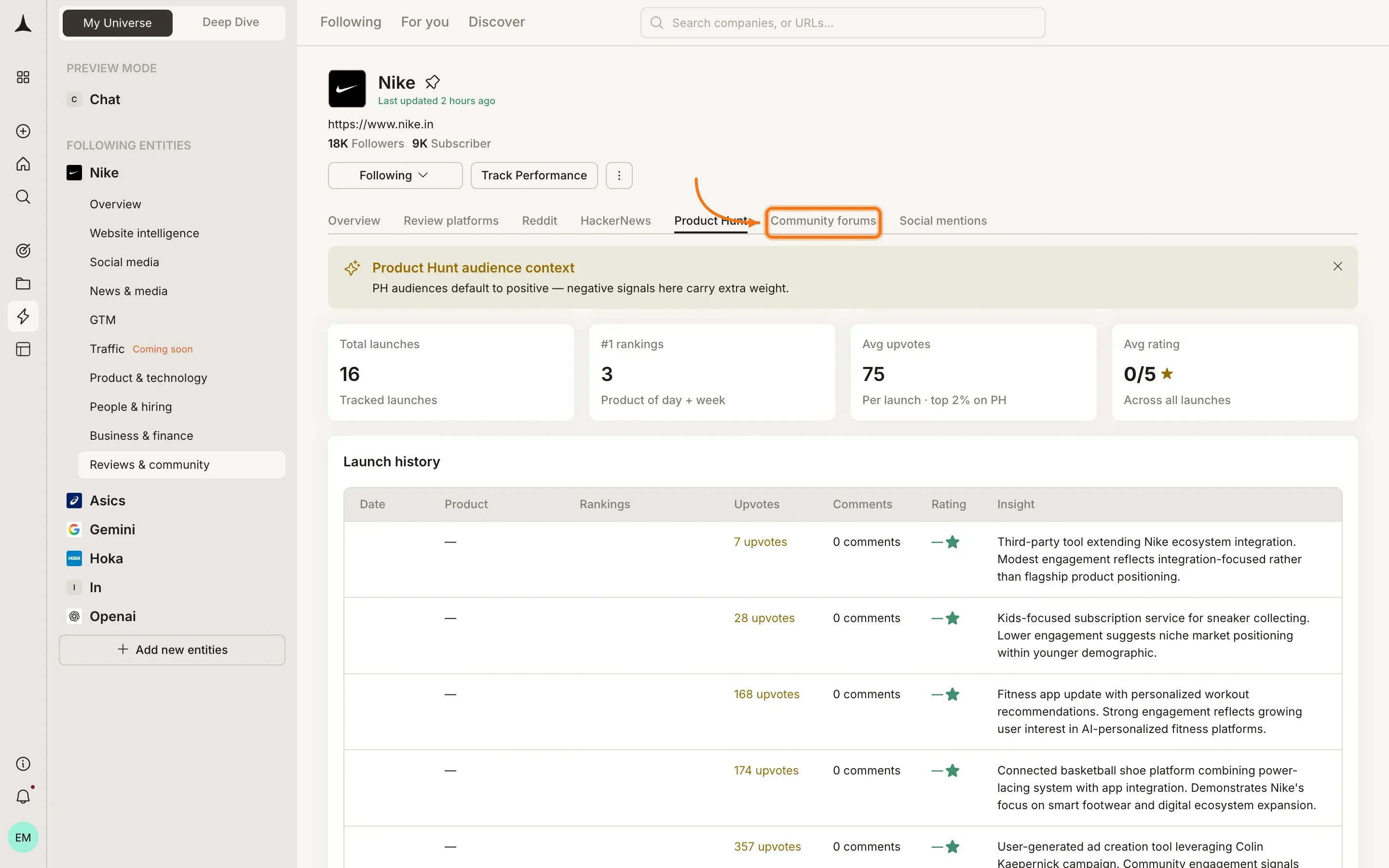Screen dimensions: 1389x868
Task: Select the HackerNews tab
Action: [x=615, y=221]
